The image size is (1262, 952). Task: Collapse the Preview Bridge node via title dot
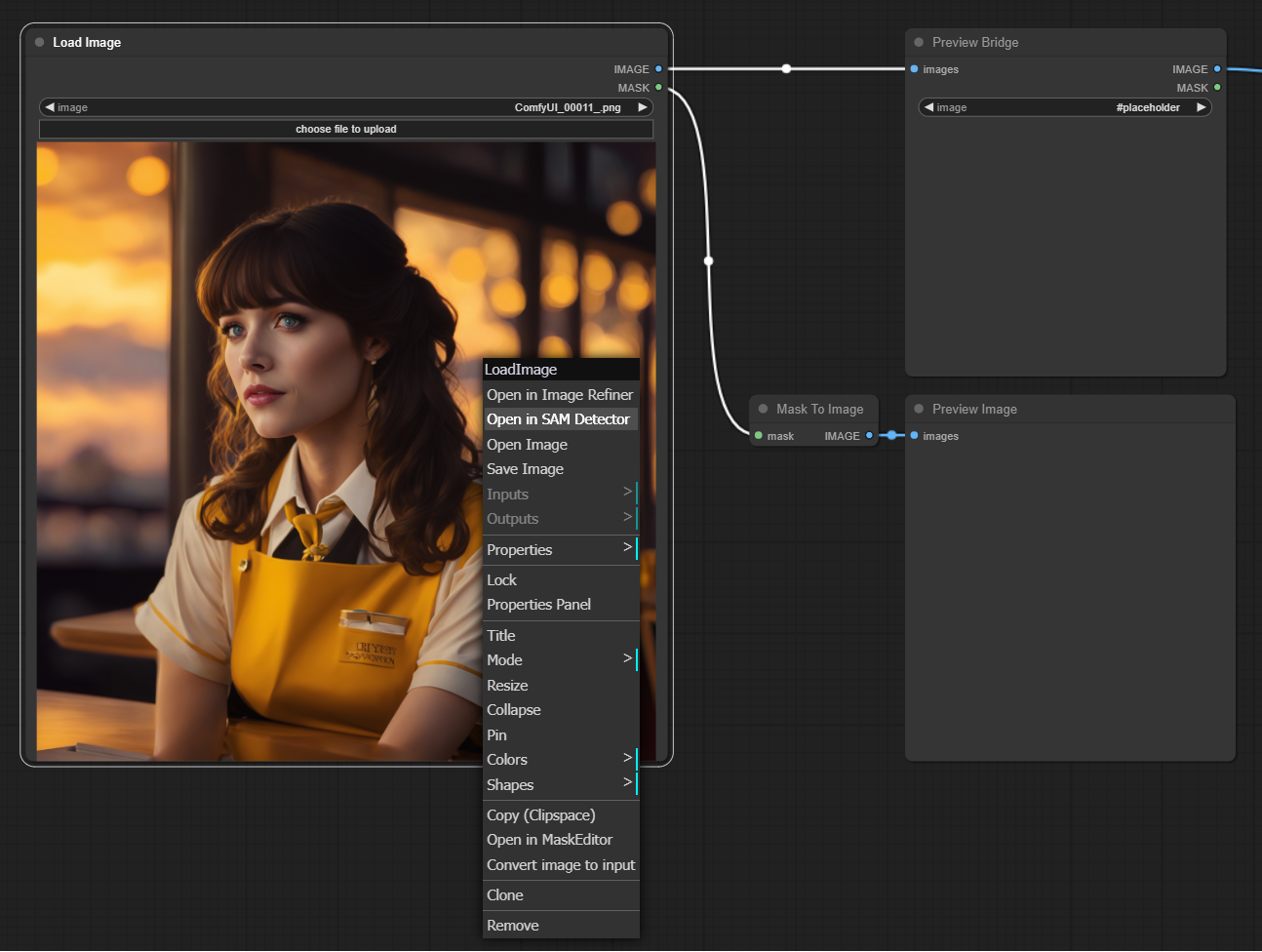[x=919, y=43]
